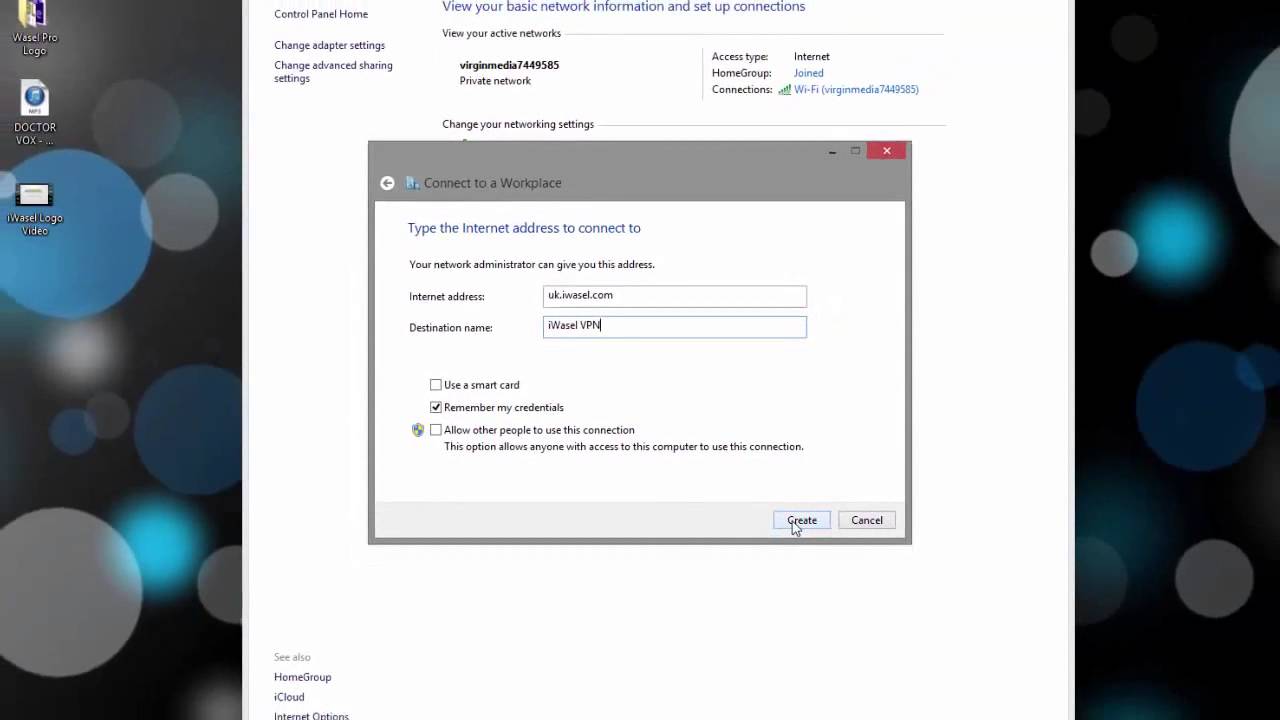
Task: Click the Create button
Action: coord(802,520)
